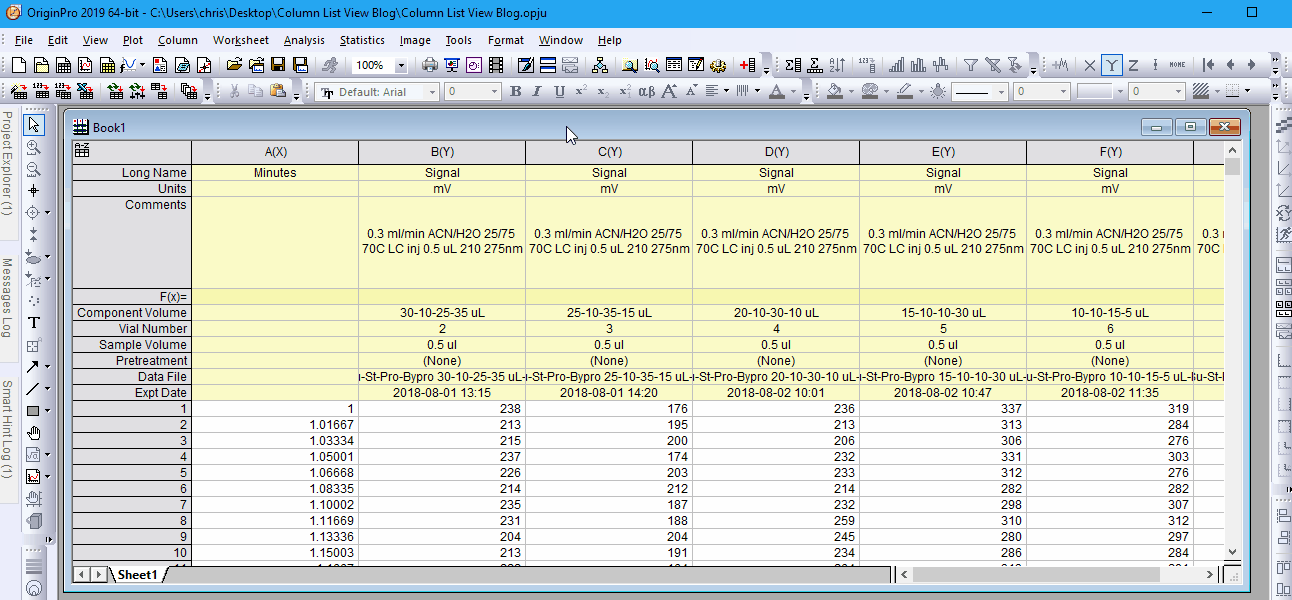The width and height of the screenshot is (1292, 600).
Task: Select column header C(Y)
Action: (609, 152)
